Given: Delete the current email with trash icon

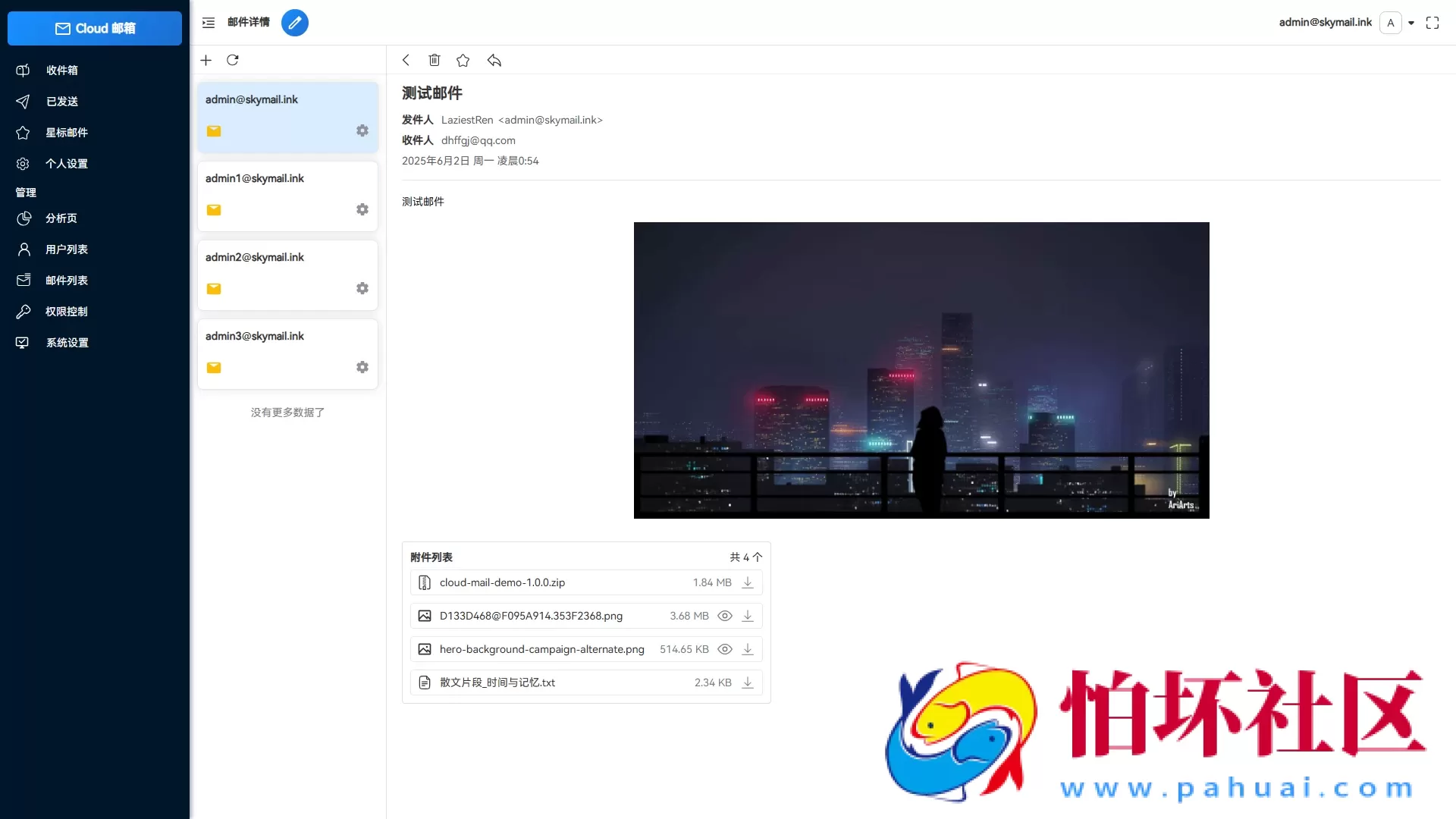Looking at the screenshot, I should (434, 61).
